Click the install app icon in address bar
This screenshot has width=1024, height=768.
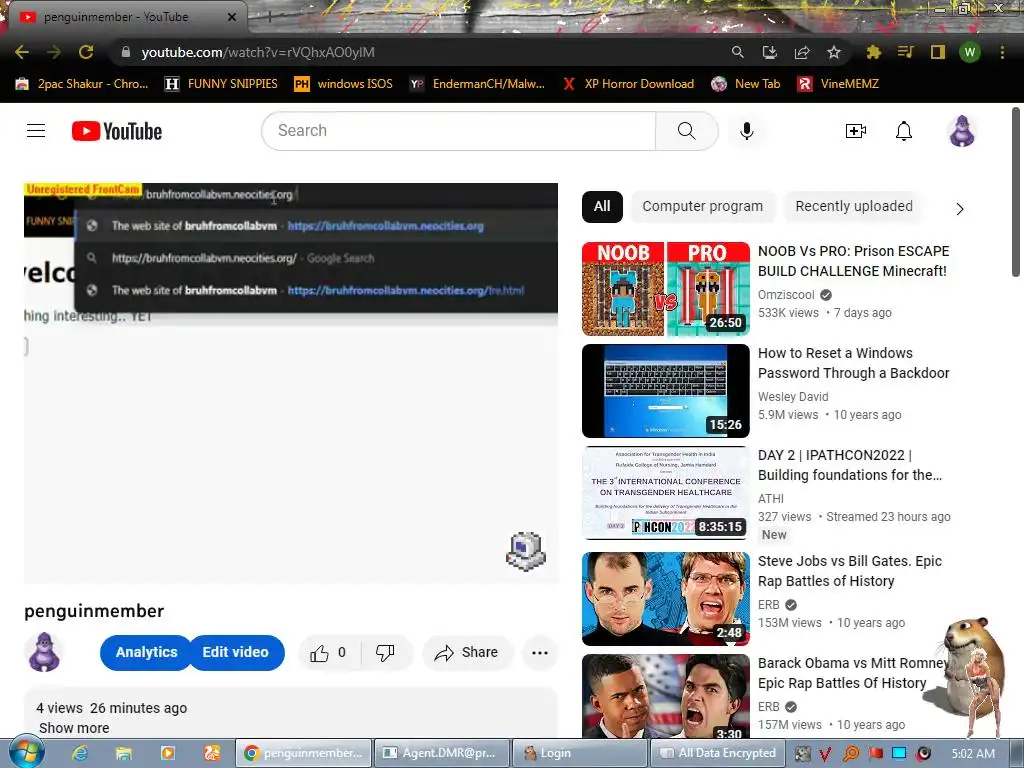[x=770, y=52]
